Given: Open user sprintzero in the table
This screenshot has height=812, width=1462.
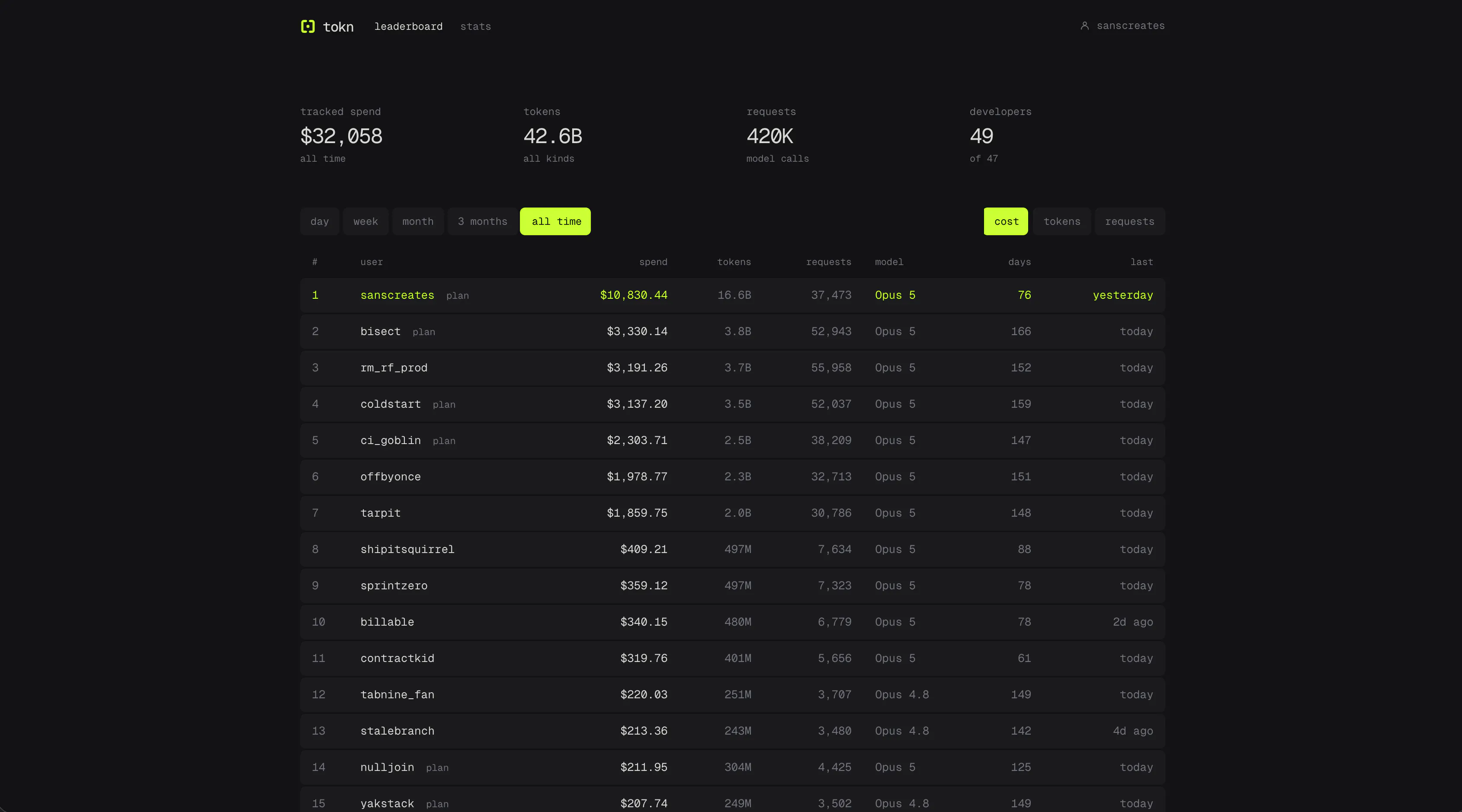Looking at the screenshot, I should [x=394, y=585].
